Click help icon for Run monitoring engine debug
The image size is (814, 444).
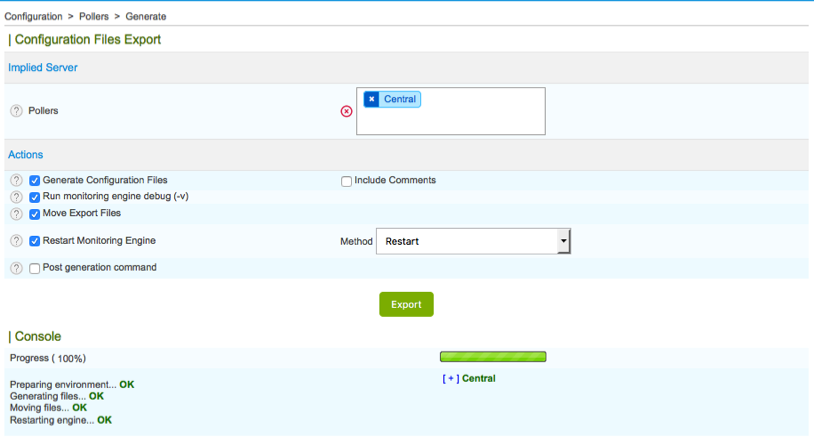16,197
